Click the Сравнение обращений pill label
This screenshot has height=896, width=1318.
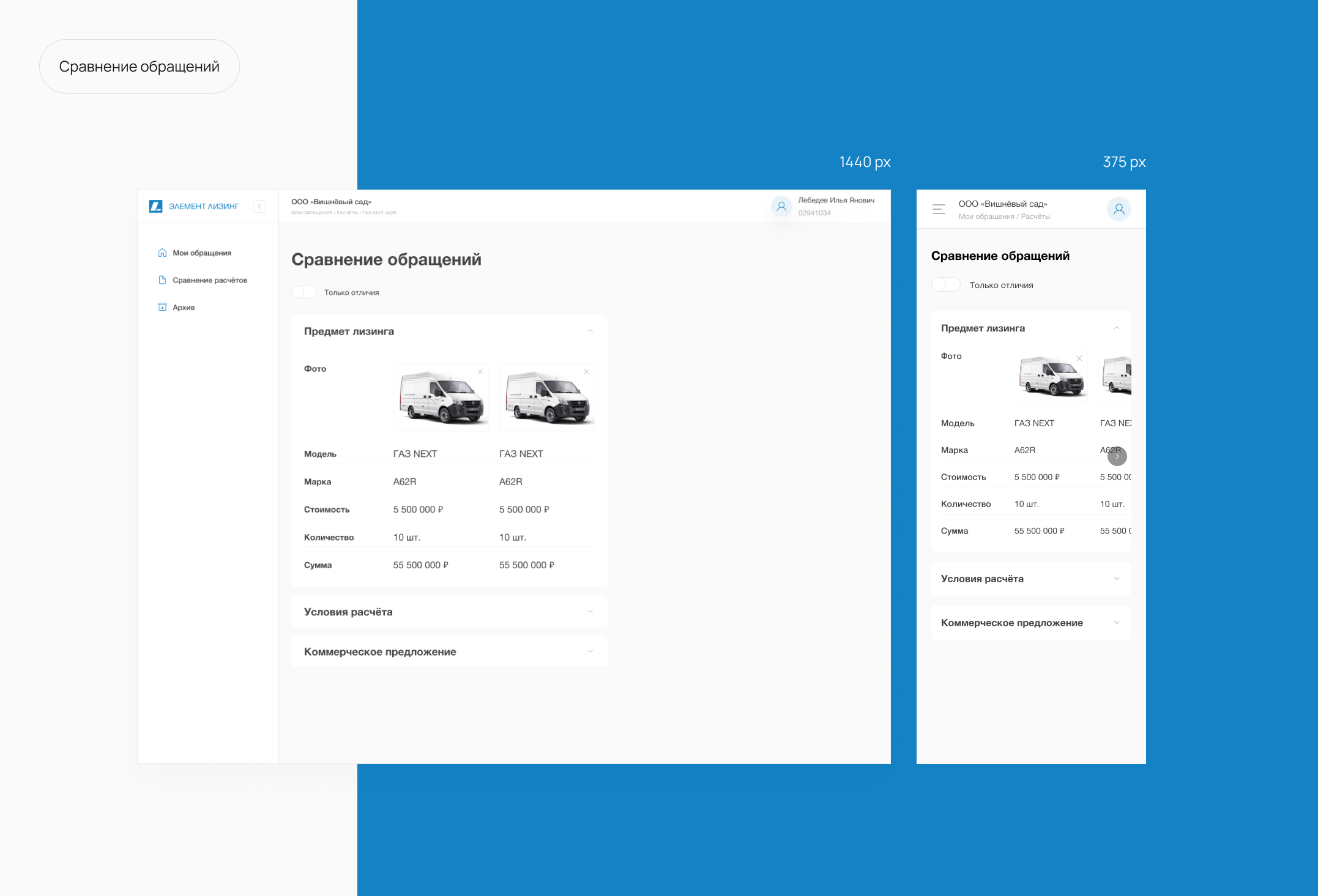point(139,67)
